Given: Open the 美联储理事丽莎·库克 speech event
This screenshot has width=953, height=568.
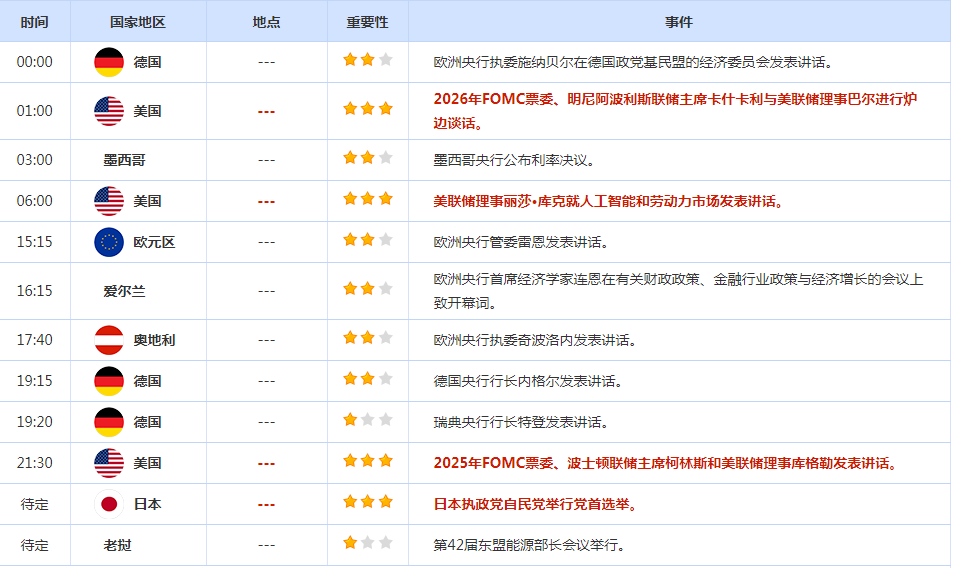Looking at the screenshot, I should pos(607,201).
